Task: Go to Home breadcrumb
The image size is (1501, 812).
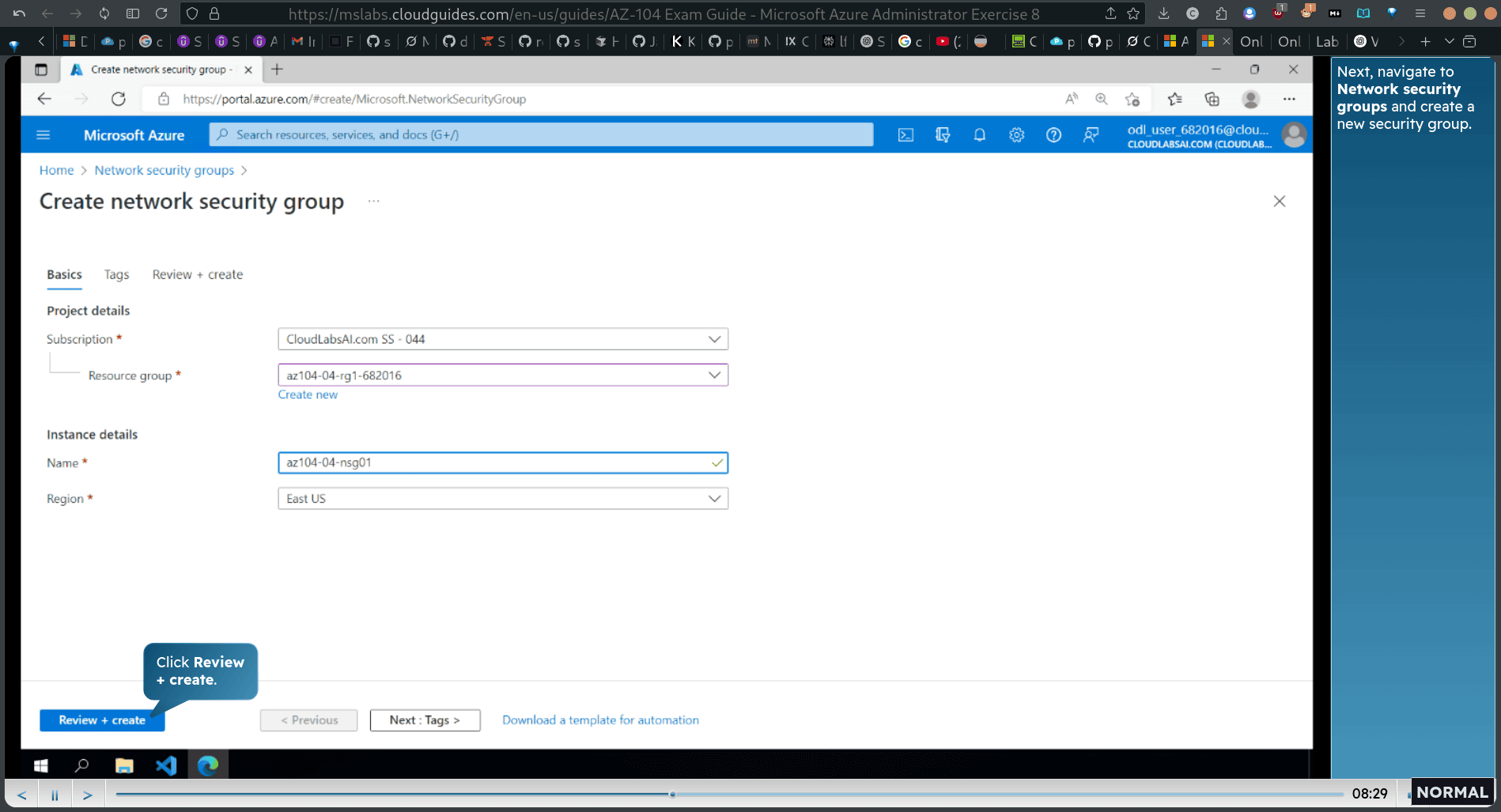Action: (56, 170)
